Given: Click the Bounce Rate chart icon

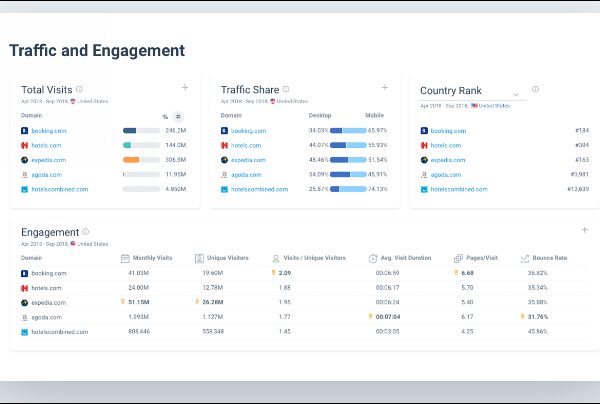Looking at the screenshot, I should pyautogui.click(x=525, y=258).
